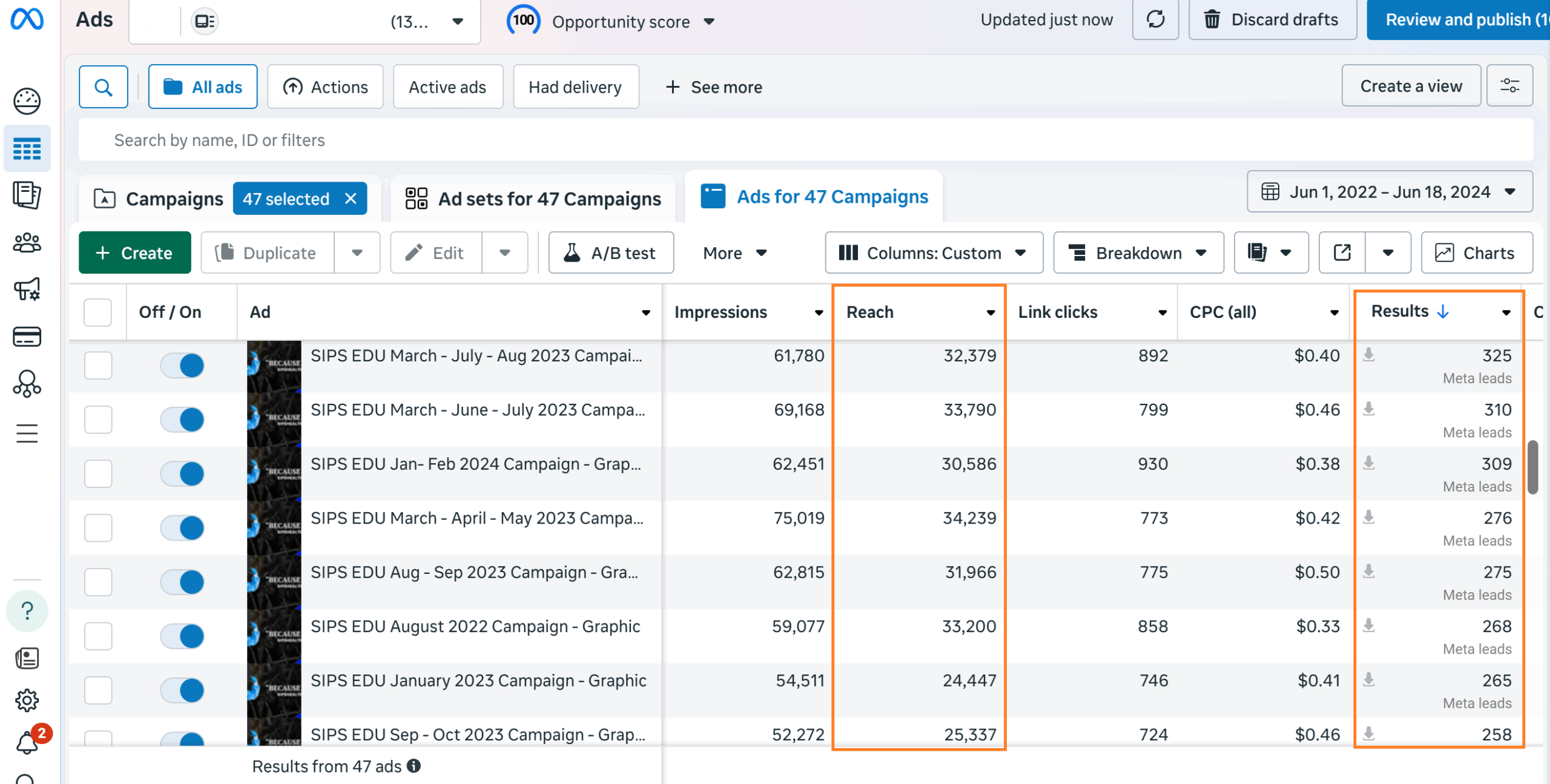Screen dimensions: 1550x784
Task: Click the Discard drafts button
Action: 1271,19
